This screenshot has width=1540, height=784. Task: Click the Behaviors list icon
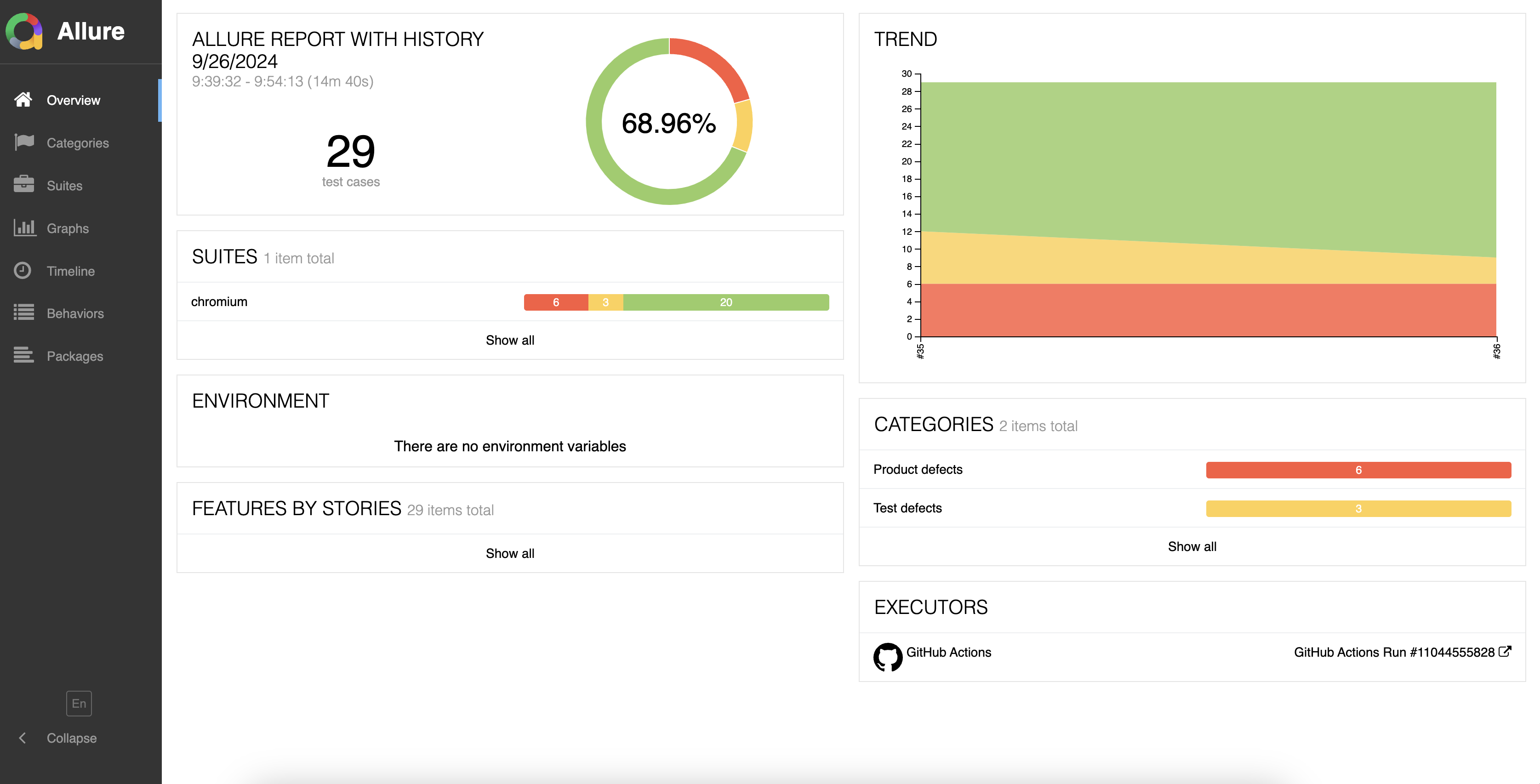point(24,313)
